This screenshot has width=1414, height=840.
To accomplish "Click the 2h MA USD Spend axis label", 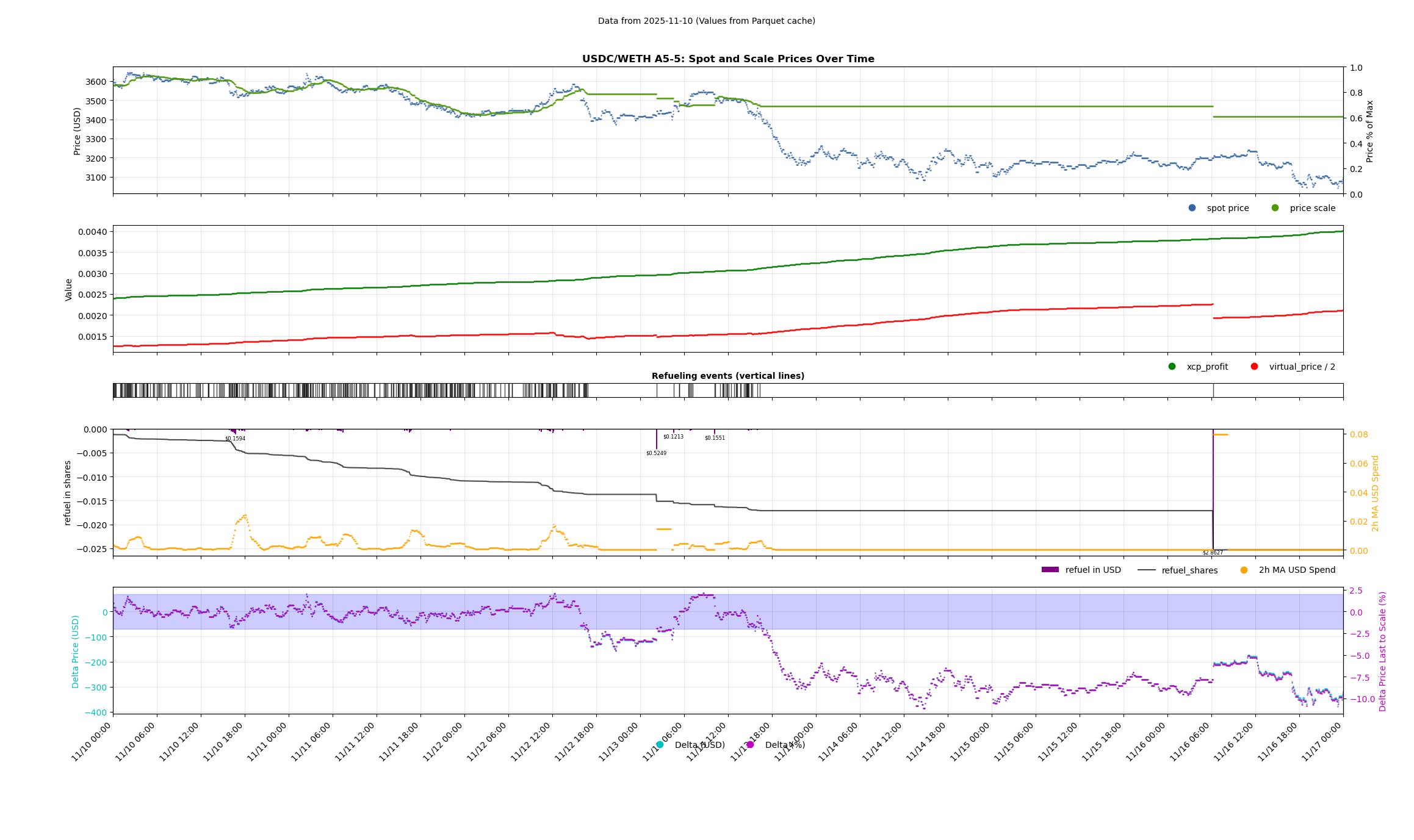I will point(1375,493).
